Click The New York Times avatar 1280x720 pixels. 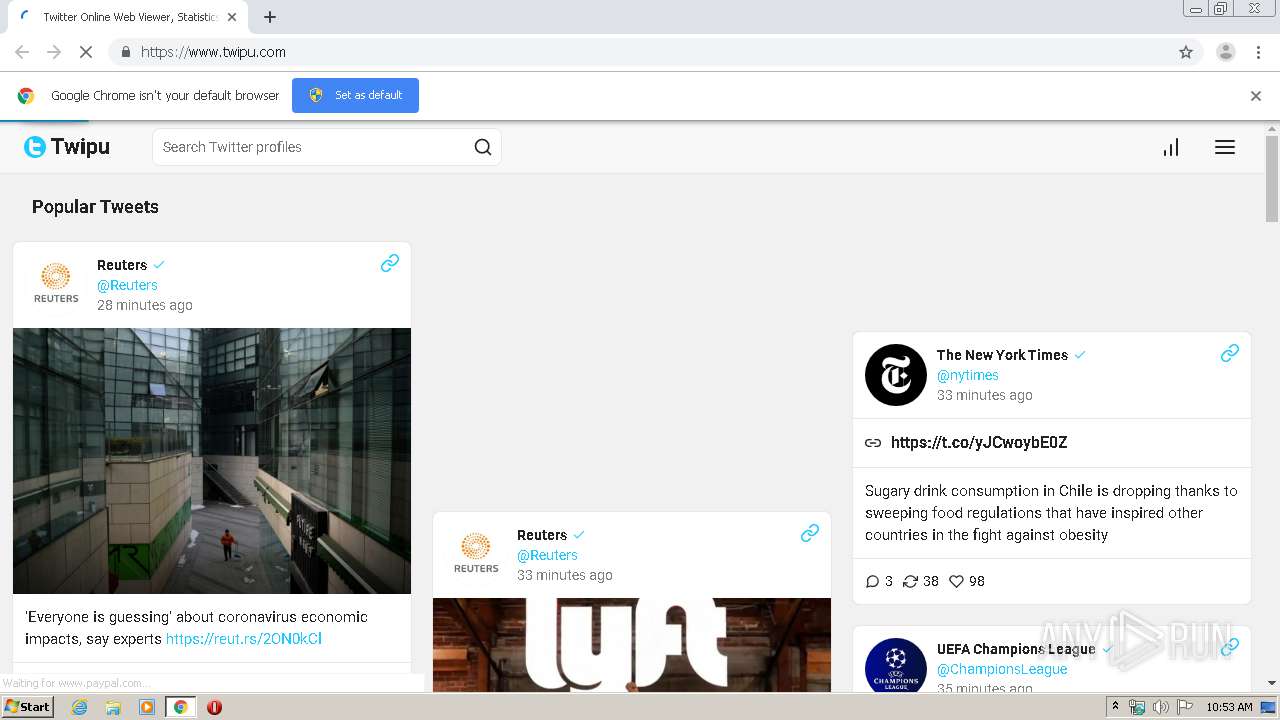[896, 375]
